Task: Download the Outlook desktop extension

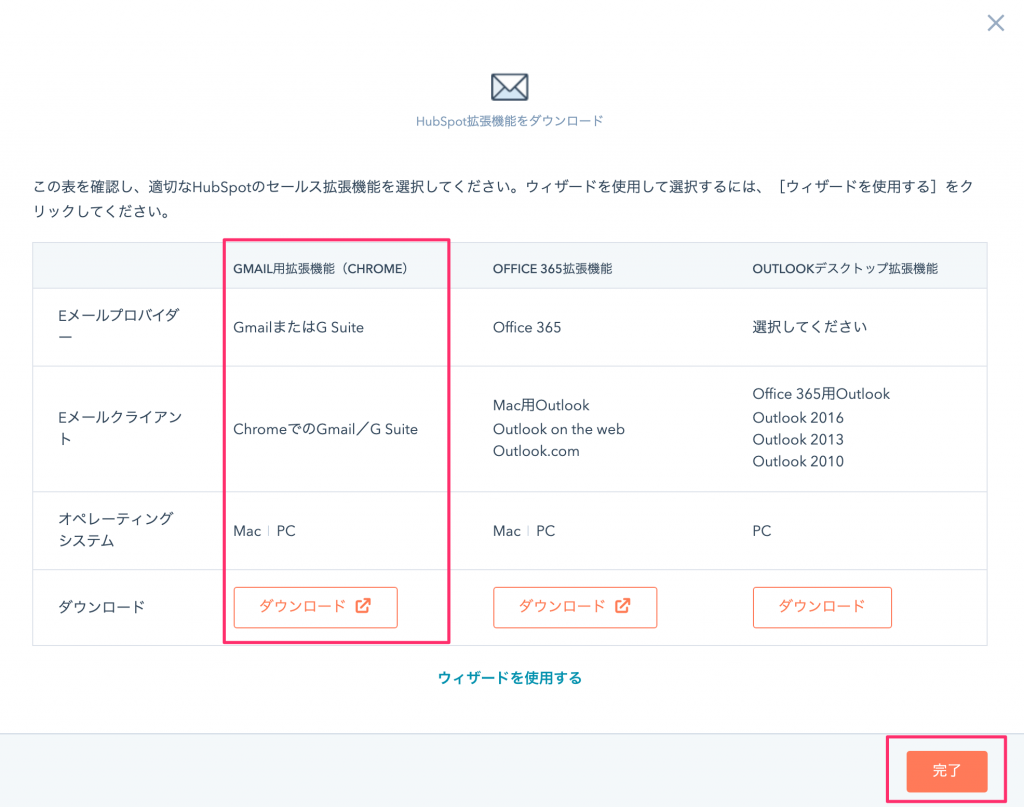Action: click(x=822, y=607)
